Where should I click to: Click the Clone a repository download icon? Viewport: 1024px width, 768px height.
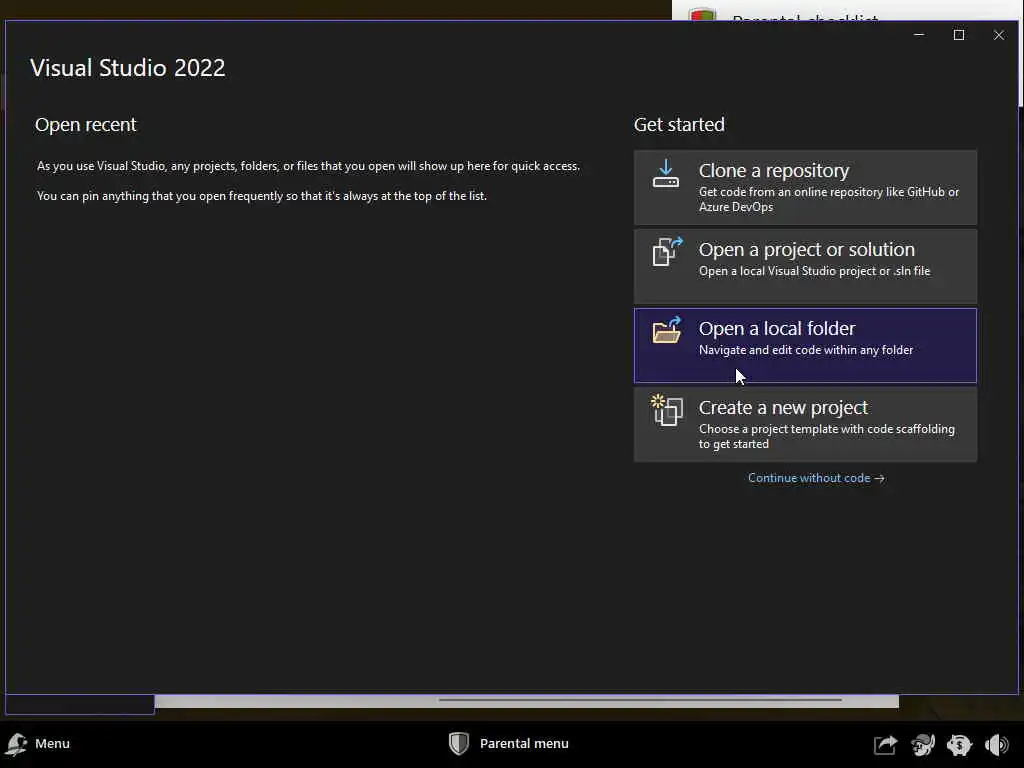click(x=665, y=174)
